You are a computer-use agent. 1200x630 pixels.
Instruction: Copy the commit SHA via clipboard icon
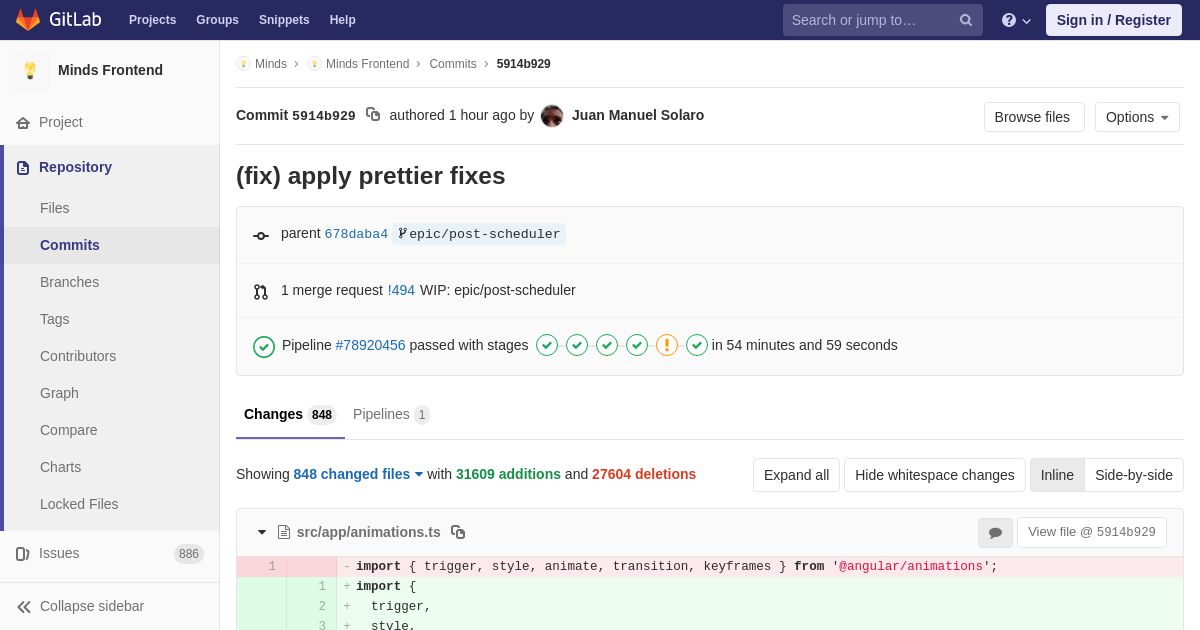point(373,115)
